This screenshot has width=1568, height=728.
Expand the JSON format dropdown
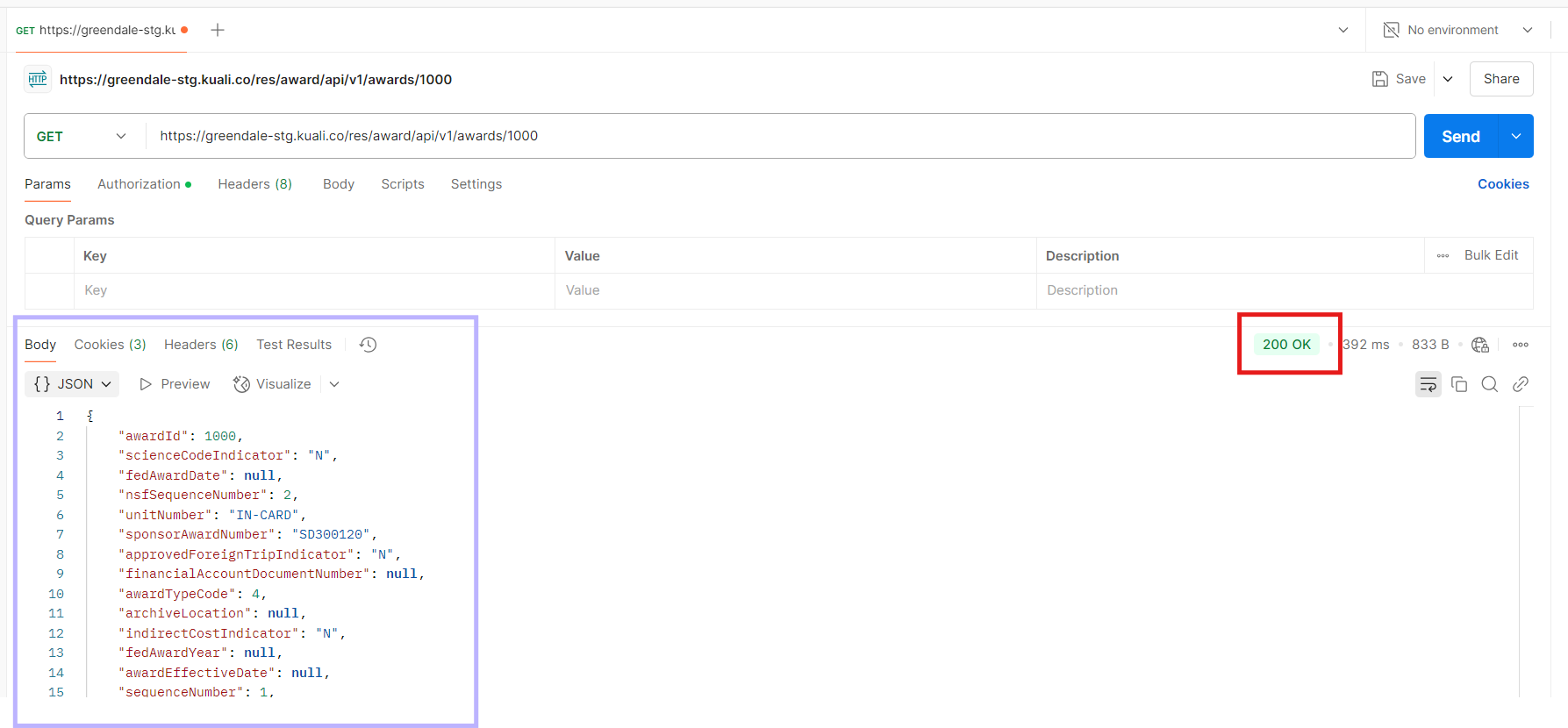73,384
